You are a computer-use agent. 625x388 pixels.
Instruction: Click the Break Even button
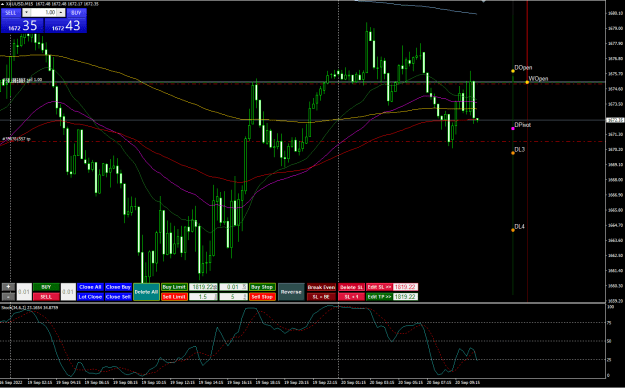(x=321, y=287)
